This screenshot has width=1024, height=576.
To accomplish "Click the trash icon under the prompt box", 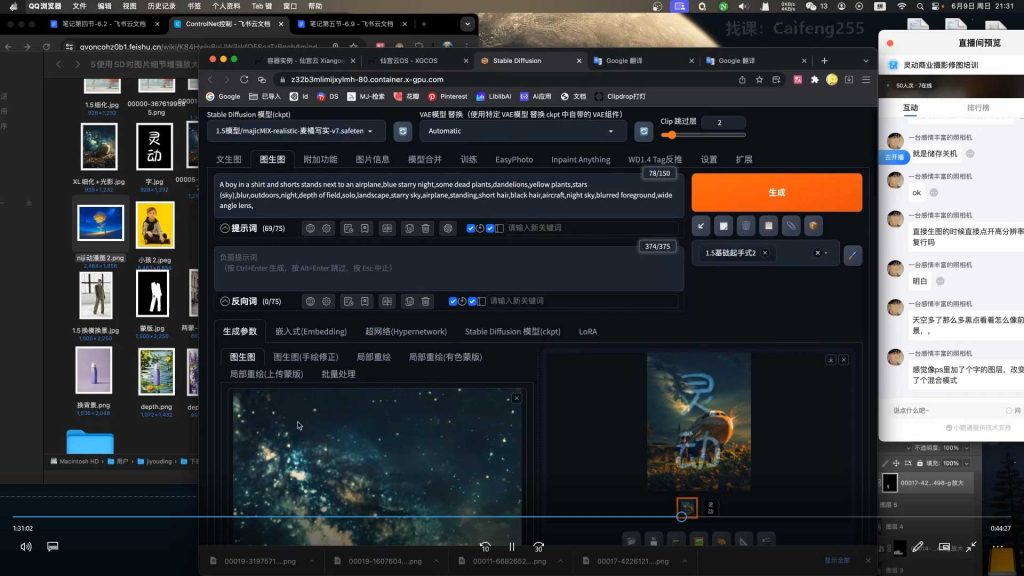I will tap(426, 228).
